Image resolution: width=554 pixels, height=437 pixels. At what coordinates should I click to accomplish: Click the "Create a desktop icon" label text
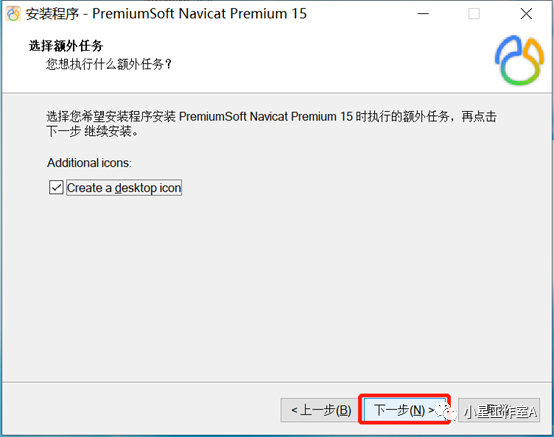coord(124,188)
